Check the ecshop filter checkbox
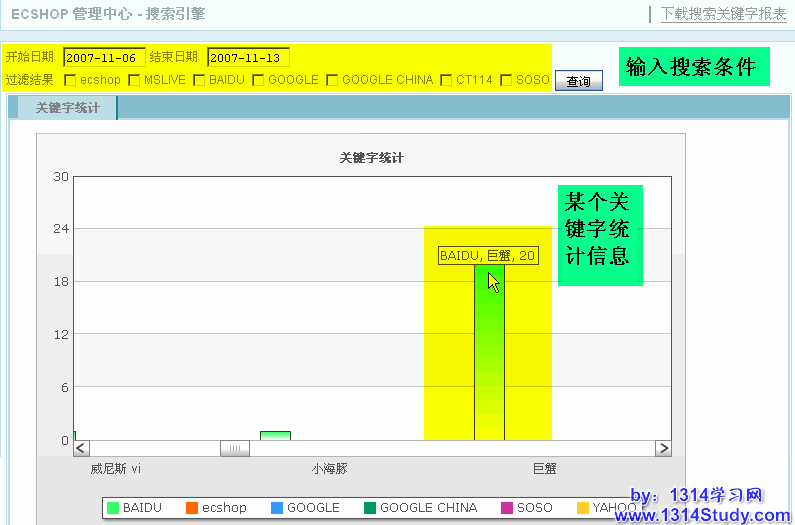Image resolution: width=795 pixels, height=525 pixels. point(70,80)
